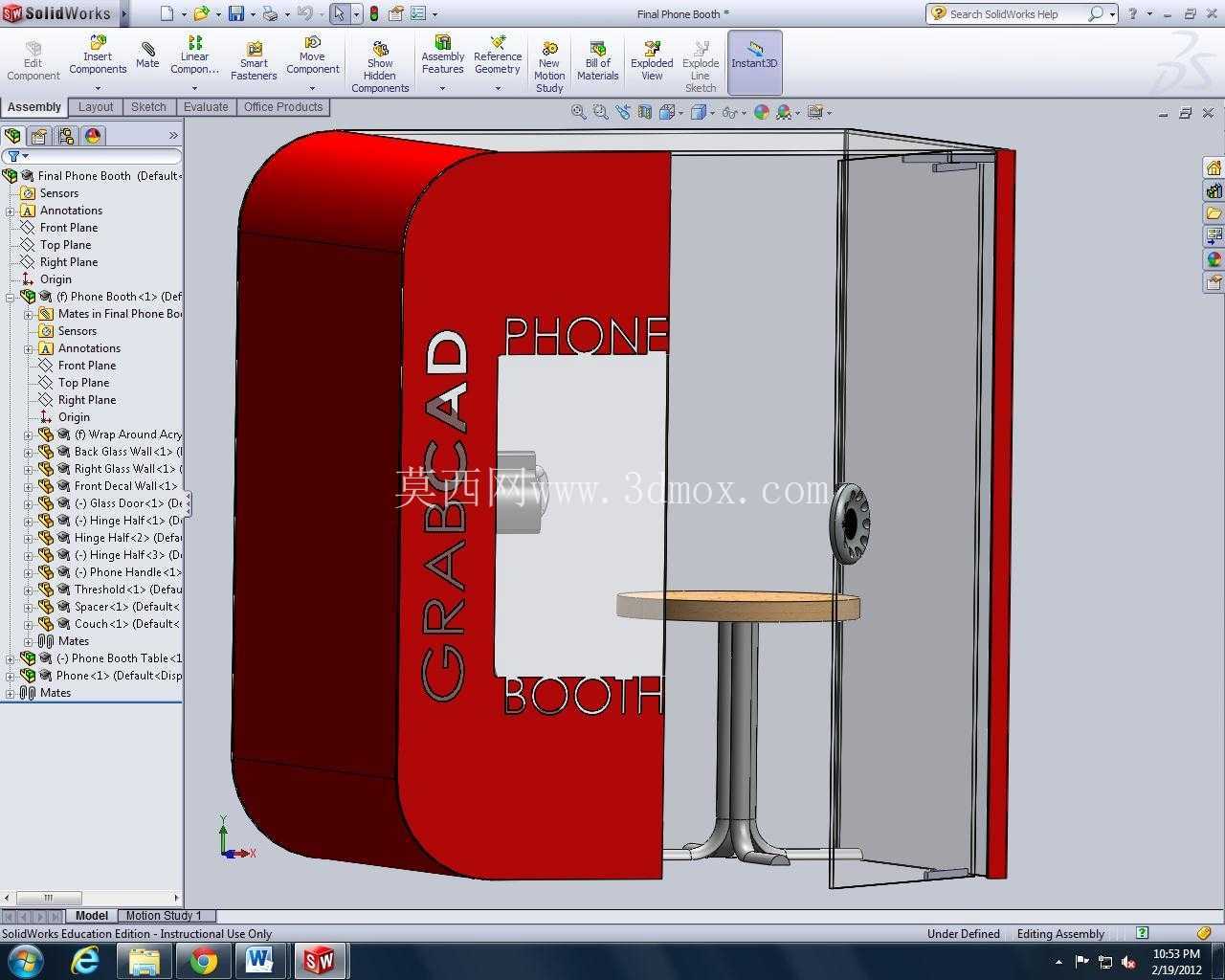Viewport: 1225px width, 980px height.
Task: Open the Apply Scene dropdown arrow
Action: point(797,113)
